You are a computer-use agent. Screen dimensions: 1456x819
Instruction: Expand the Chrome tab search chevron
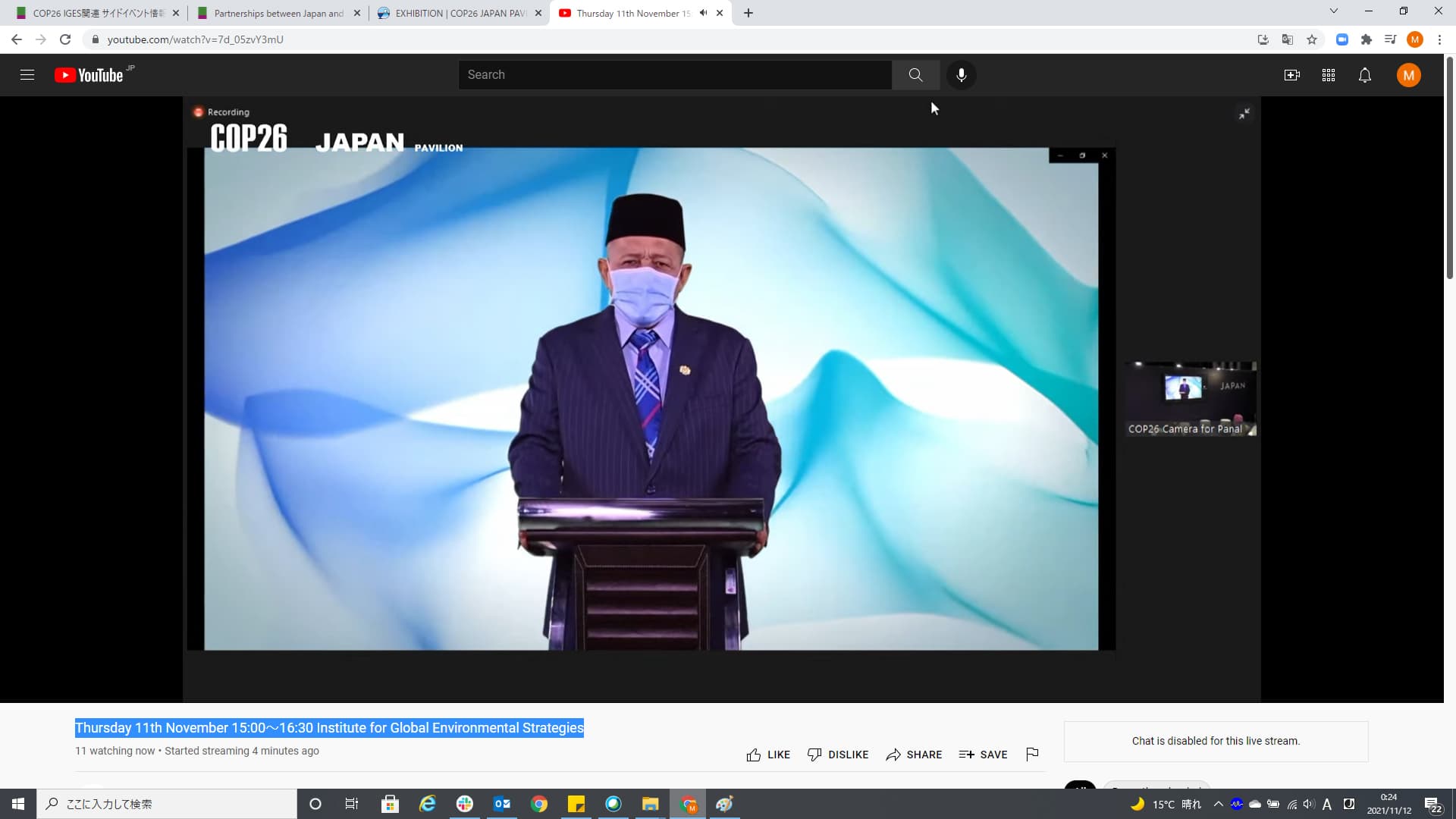pyautogui.click(x=1333, y=11)
